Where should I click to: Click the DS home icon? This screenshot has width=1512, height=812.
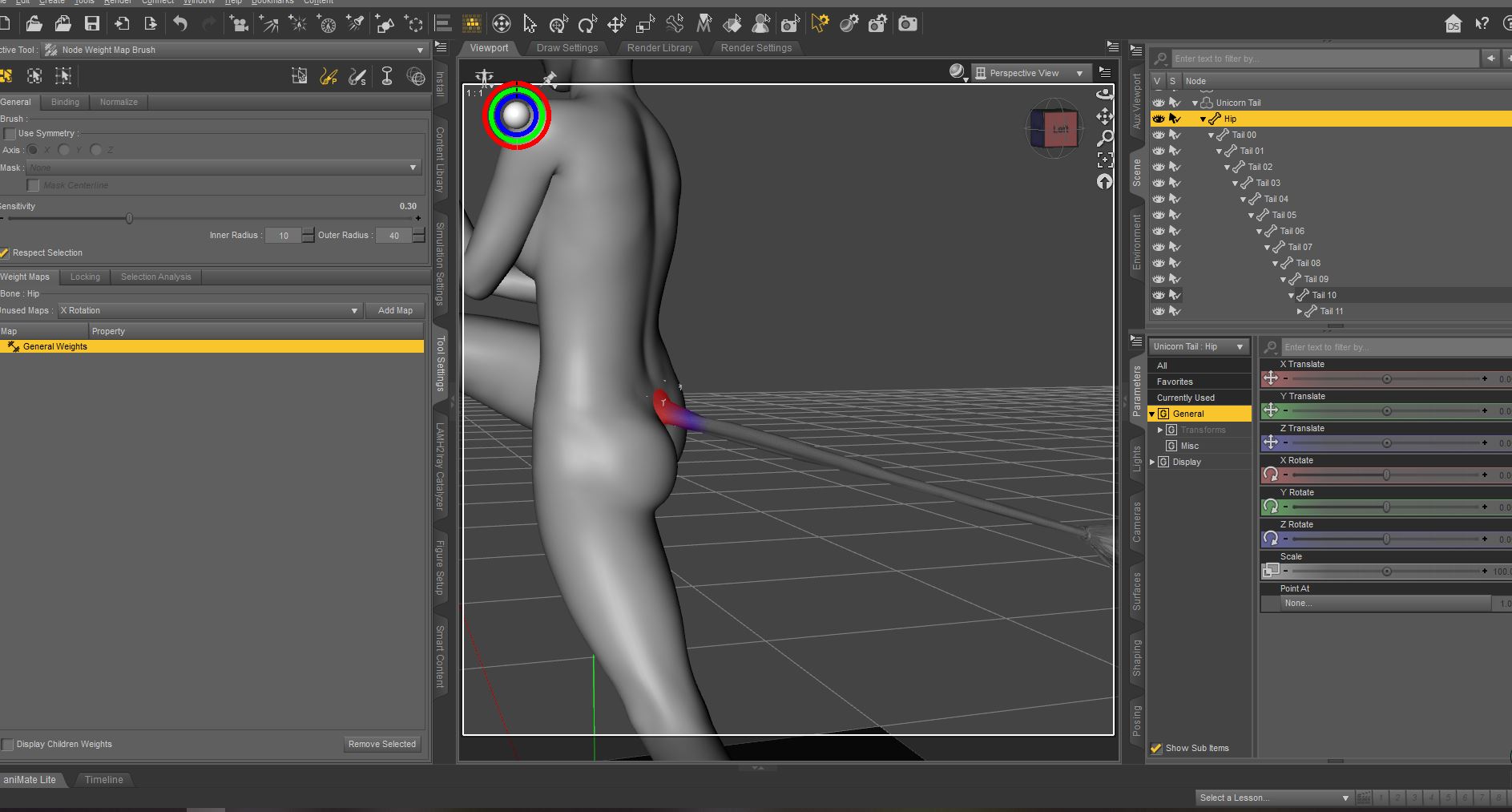click(x=1453, y=24)
